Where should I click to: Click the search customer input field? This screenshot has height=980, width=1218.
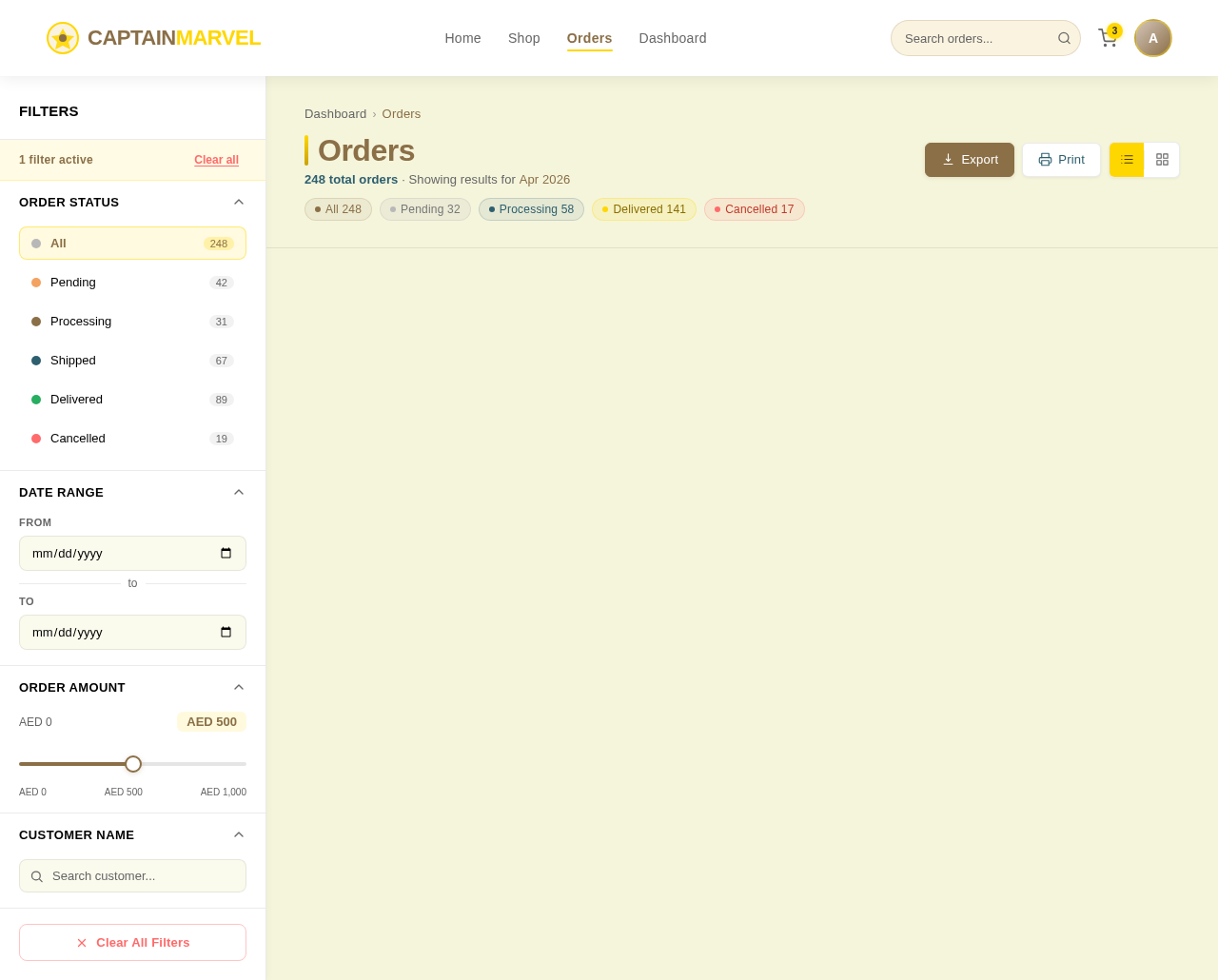tap(132, 873)
